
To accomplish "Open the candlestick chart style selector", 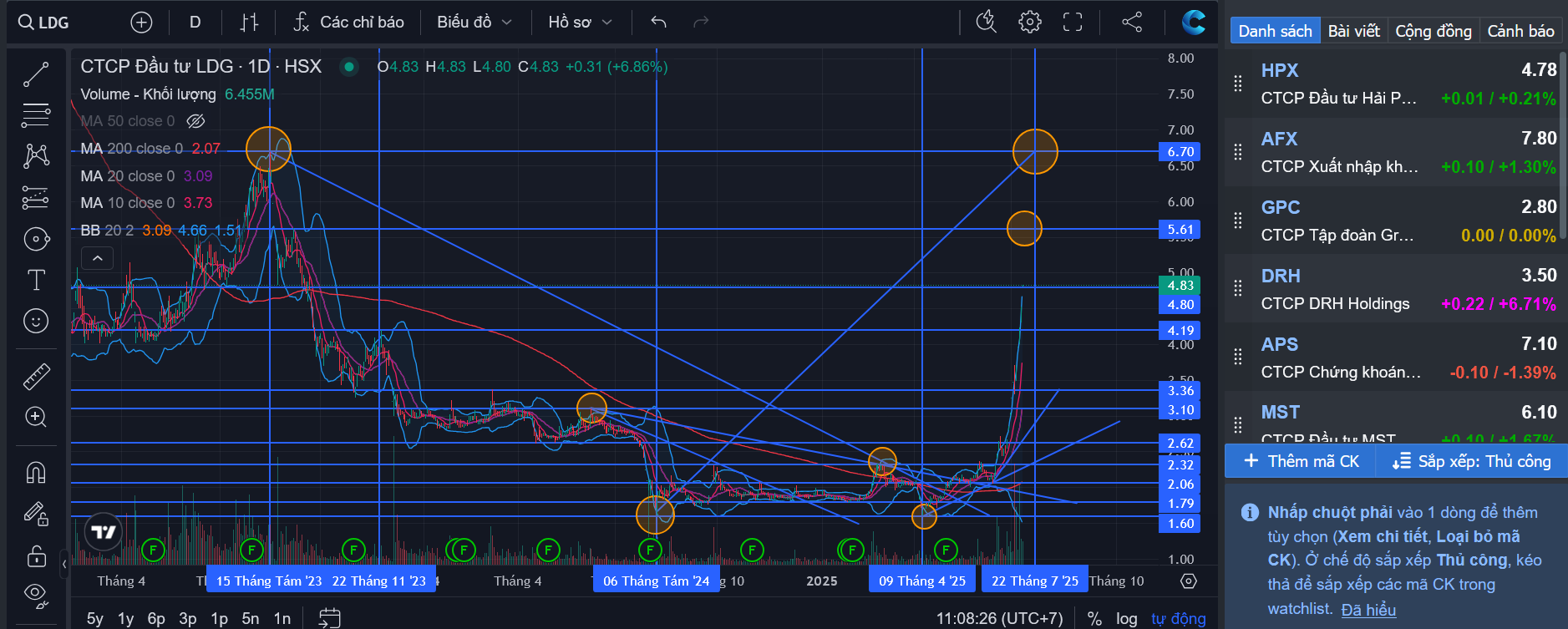I will [249, 23].
